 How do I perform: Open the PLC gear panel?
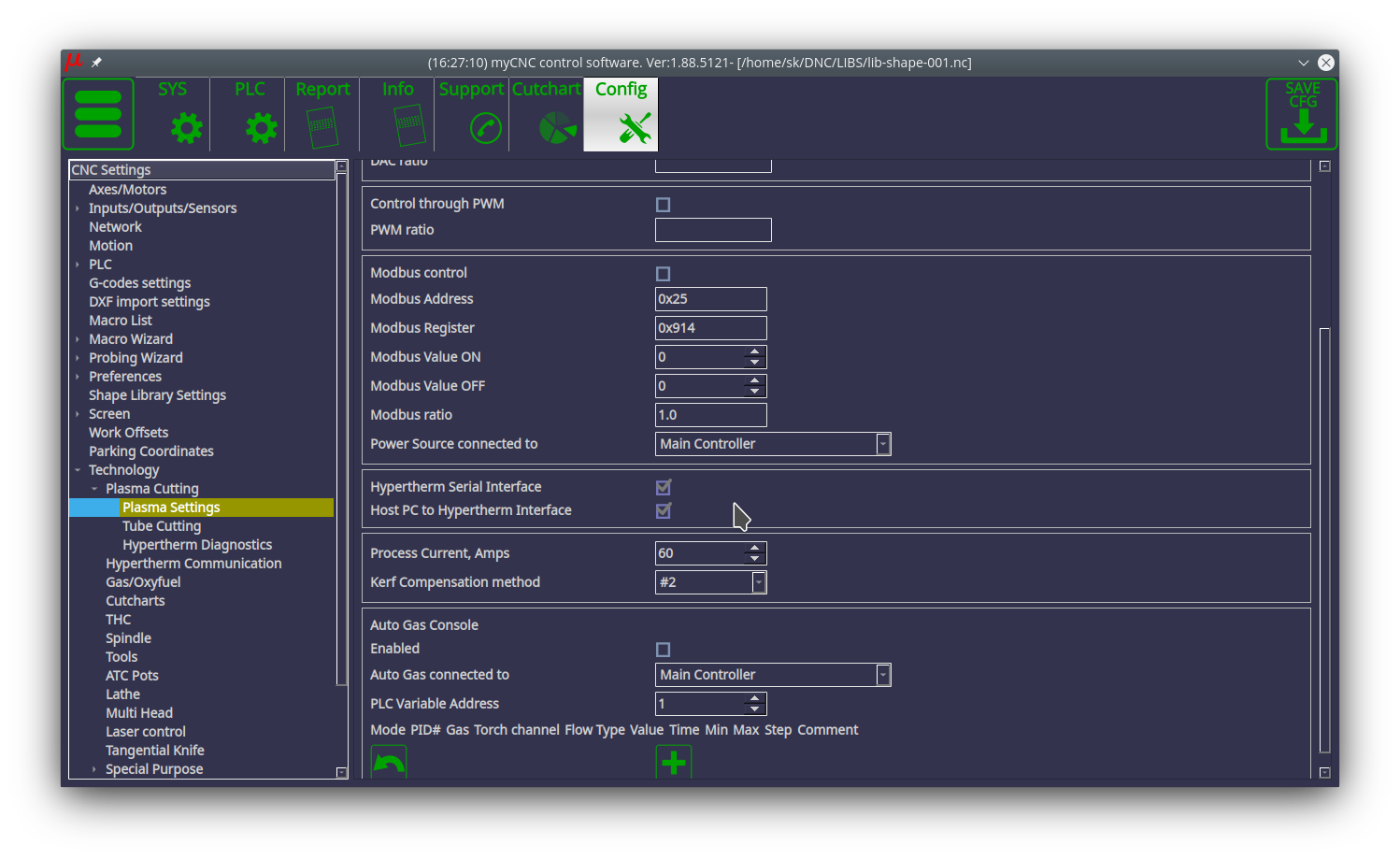(x=249, y=114)
